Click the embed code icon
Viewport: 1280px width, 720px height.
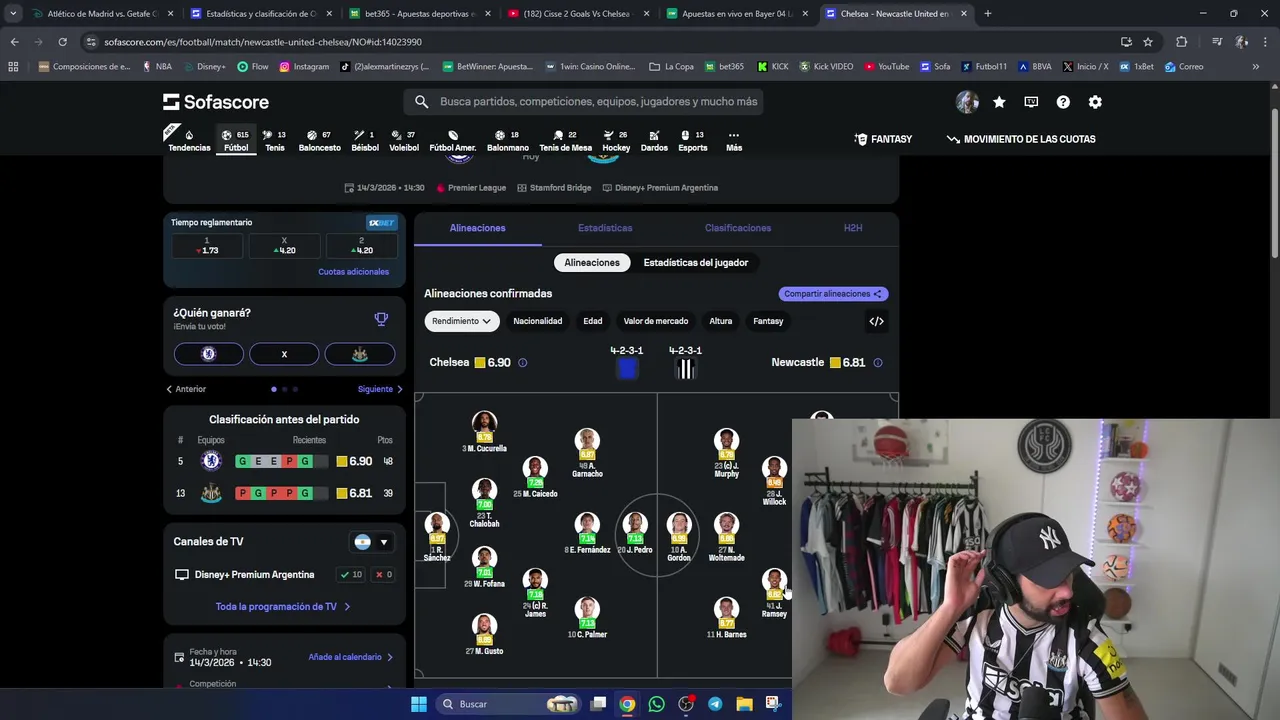pyautogui.click(x=876, y=321)
